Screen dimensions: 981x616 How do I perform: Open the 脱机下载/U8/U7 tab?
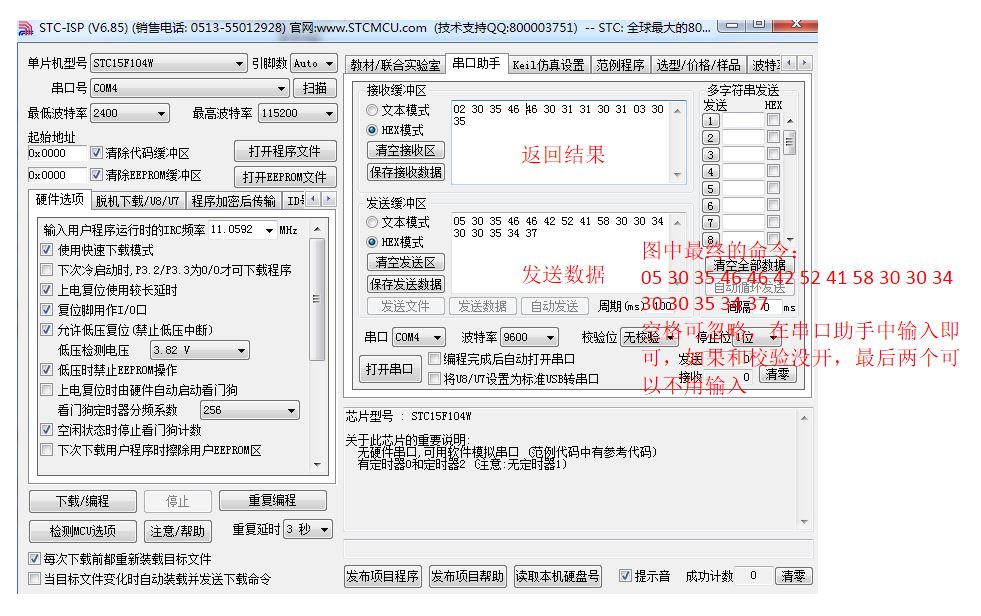(x=138, y=201)
